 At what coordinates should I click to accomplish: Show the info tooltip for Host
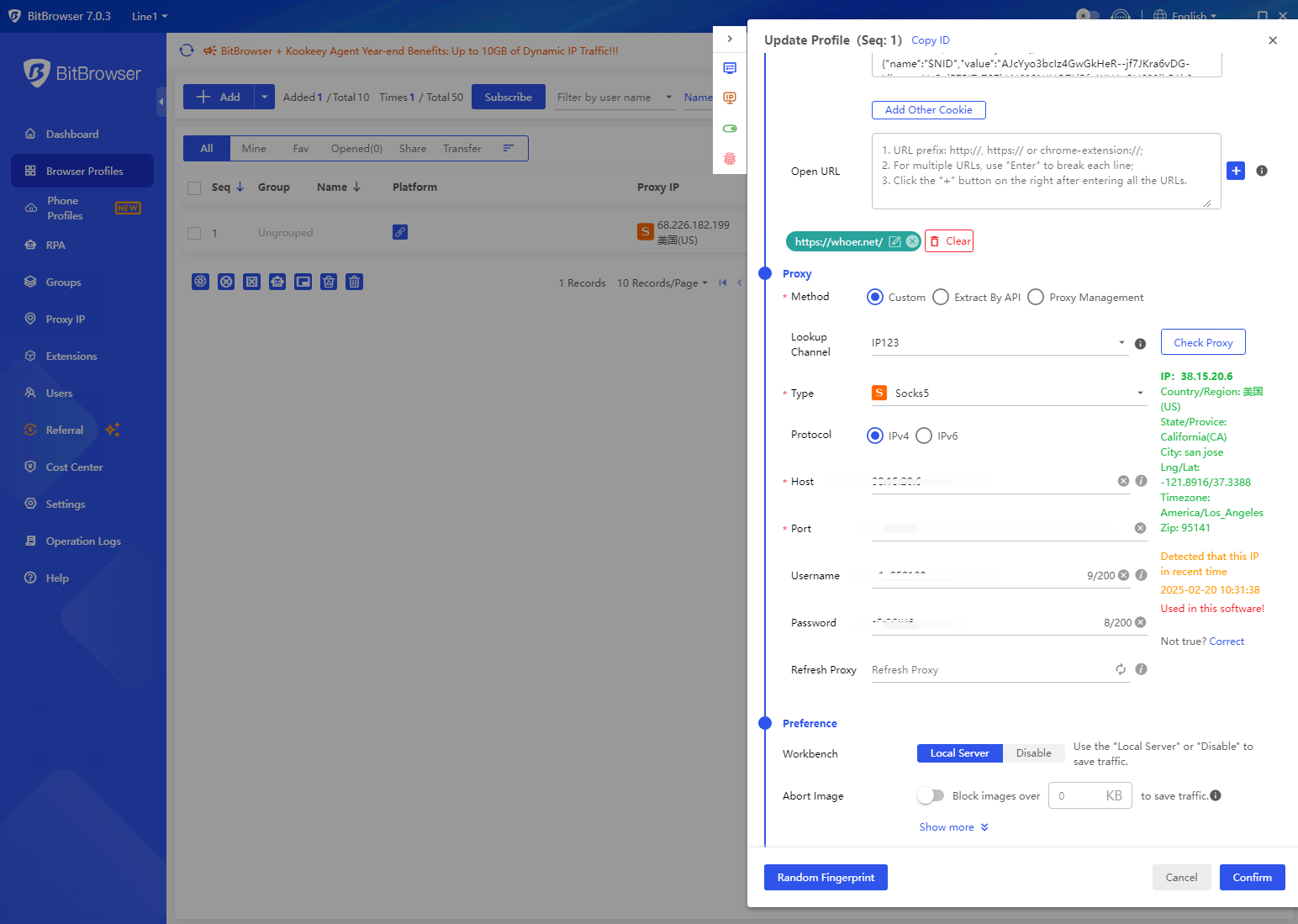tap(1141, 481)
